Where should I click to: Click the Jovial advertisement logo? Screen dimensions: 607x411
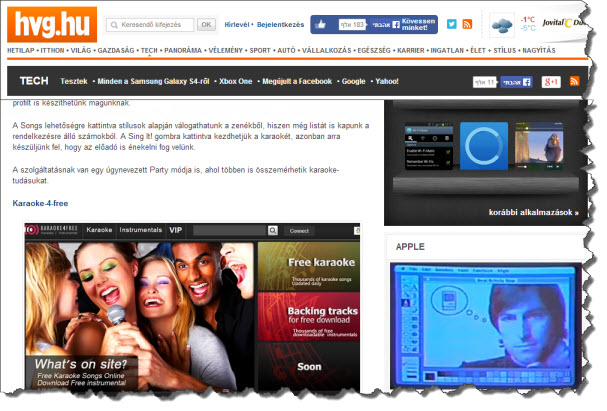click(x=562, y=23)
